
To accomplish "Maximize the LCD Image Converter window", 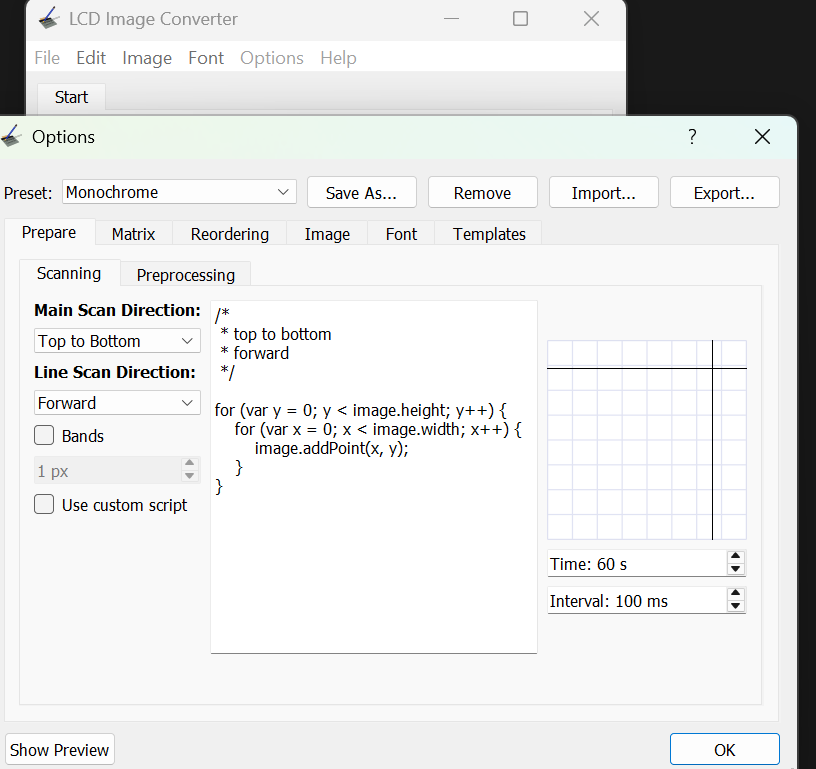I will (x=520, y=19).
